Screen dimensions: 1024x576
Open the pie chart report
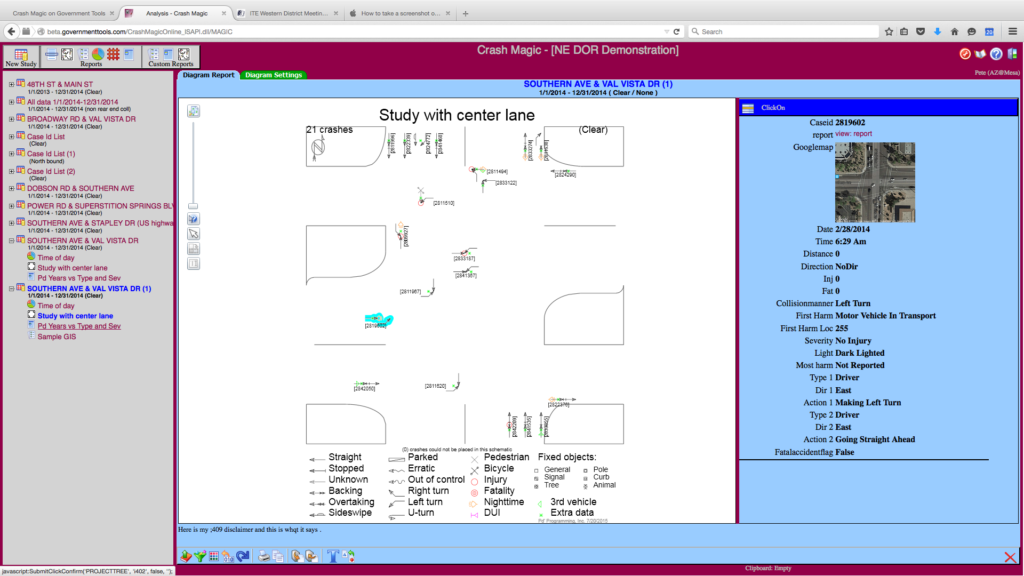coord(98,54)
